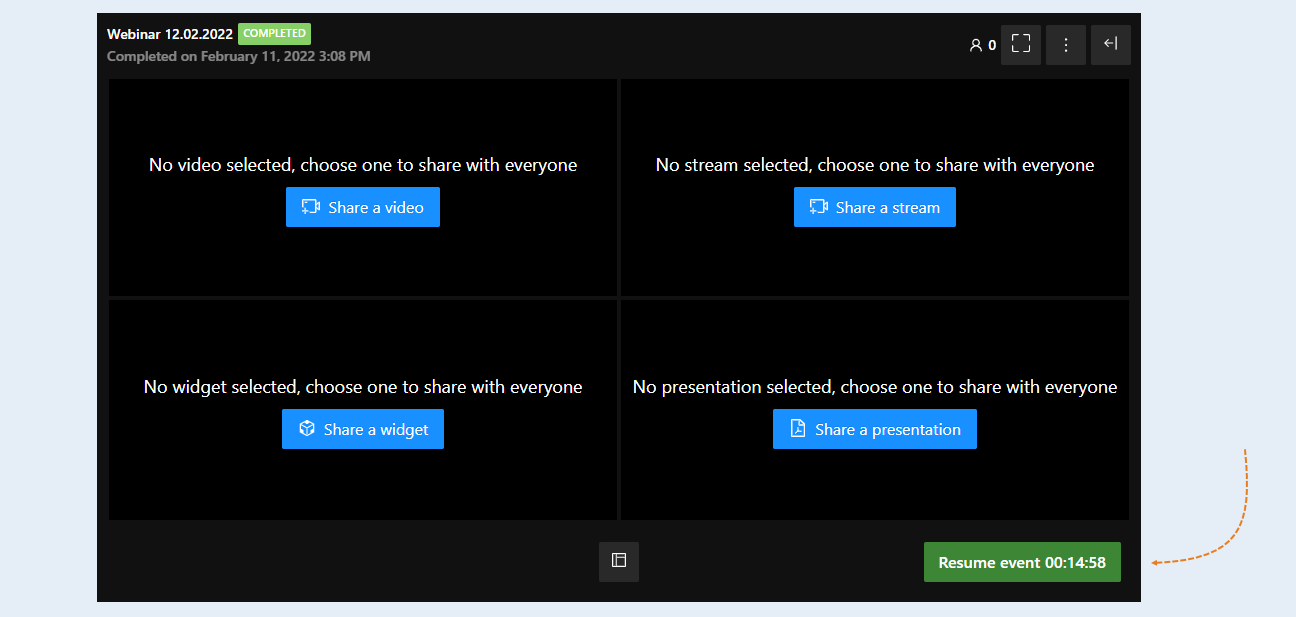The height and width of the screenshot is (617, 1296).
Task: Click 'No presentation selected' message text
Action: click(875, 387)
